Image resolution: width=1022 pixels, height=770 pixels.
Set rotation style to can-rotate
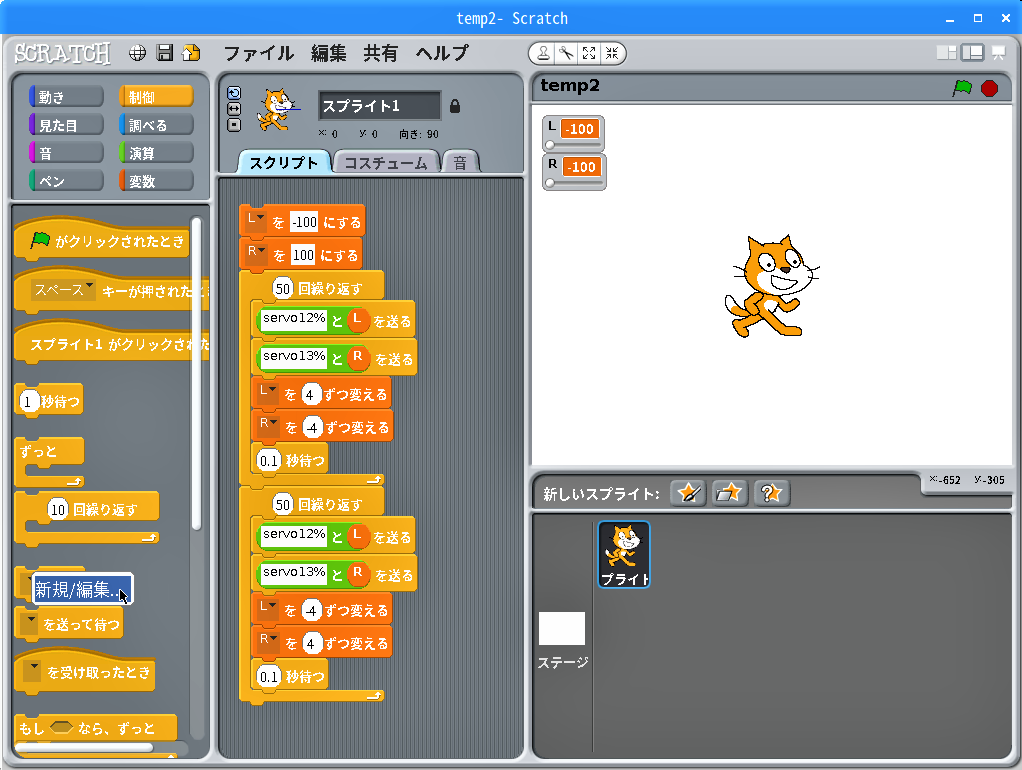[x=234, y=93]
